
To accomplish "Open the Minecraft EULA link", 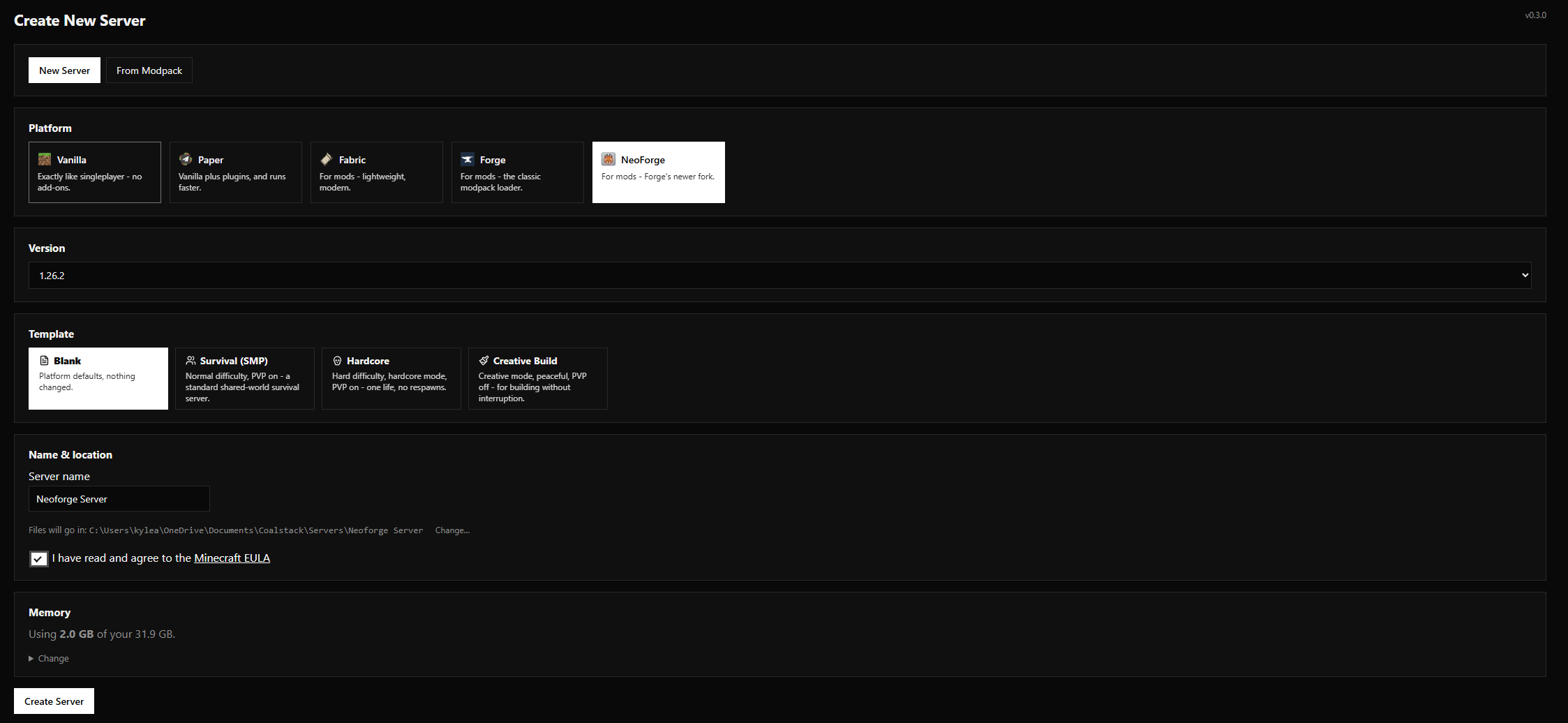I will 232,558.
